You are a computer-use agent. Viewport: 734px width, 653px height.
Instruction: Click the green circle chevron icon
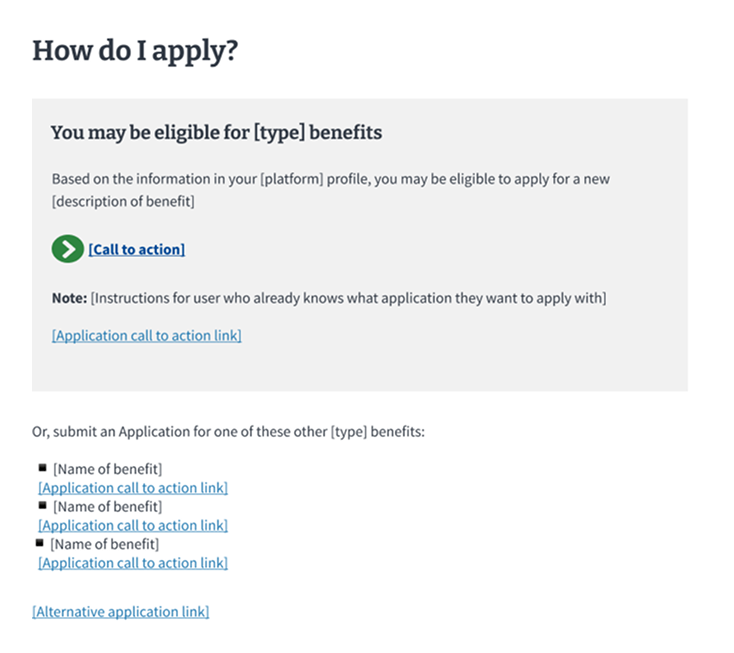[67, 249]
